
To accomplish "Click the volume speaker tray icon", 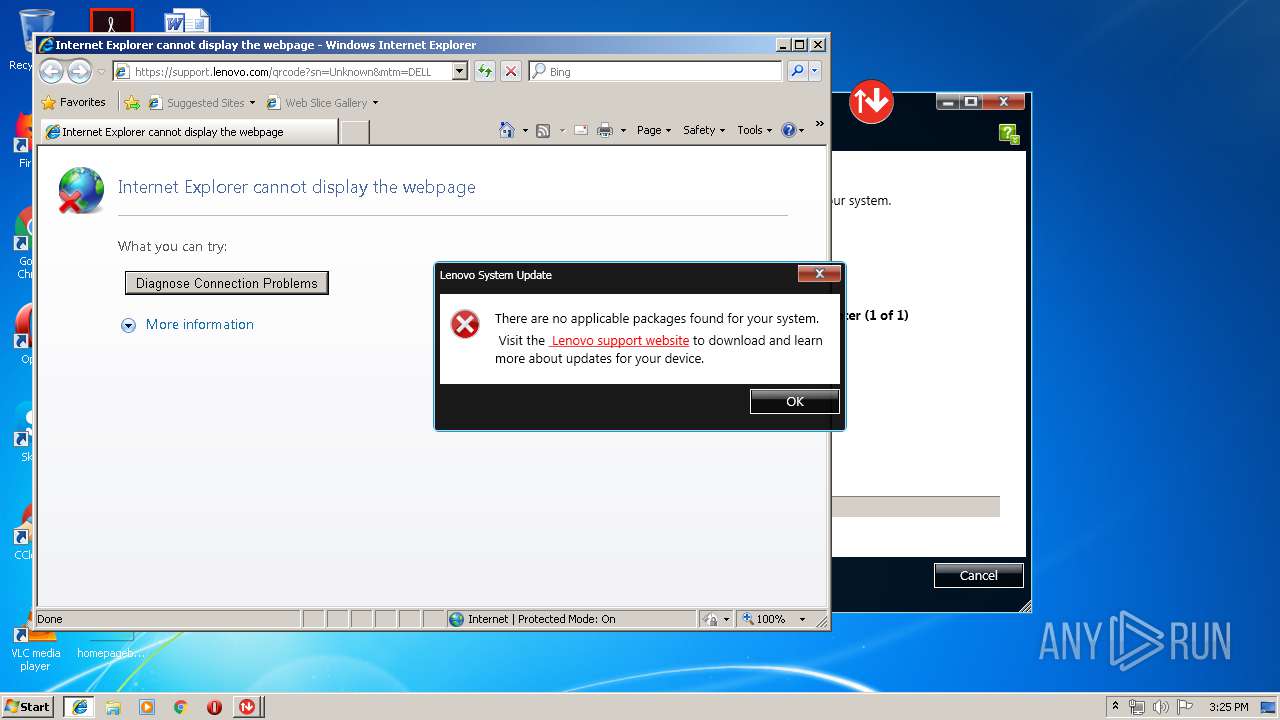I will 1160,707.
